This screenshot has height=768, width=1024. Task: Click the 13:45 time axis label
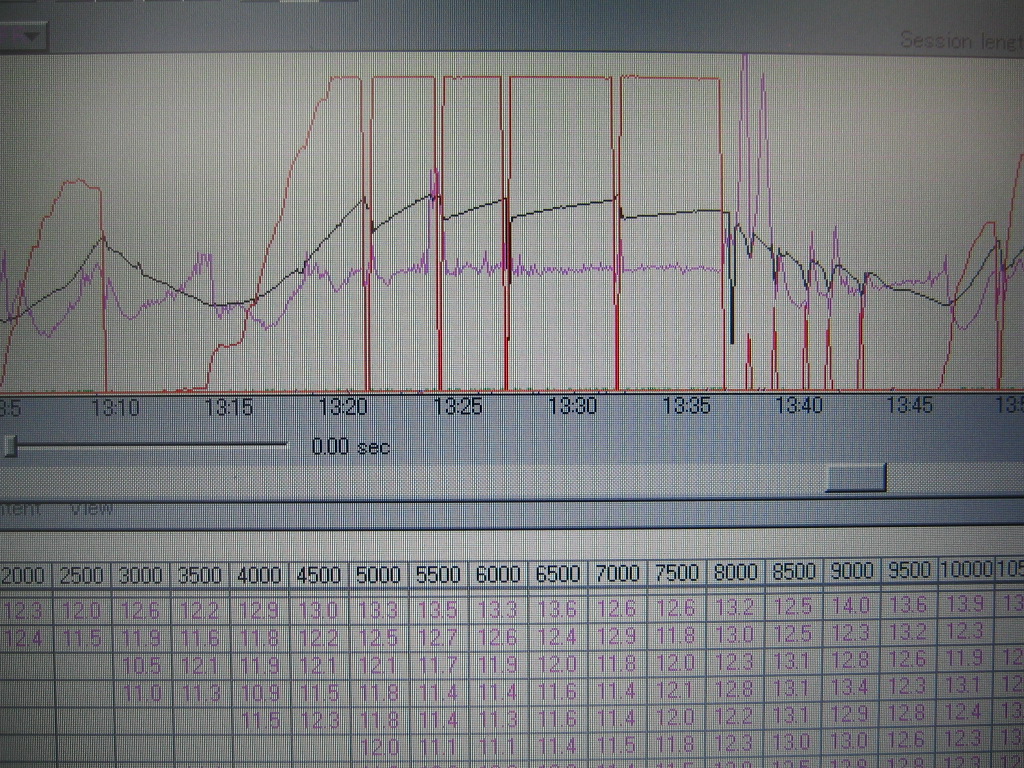pyautogui.click(x=910, y=406)
